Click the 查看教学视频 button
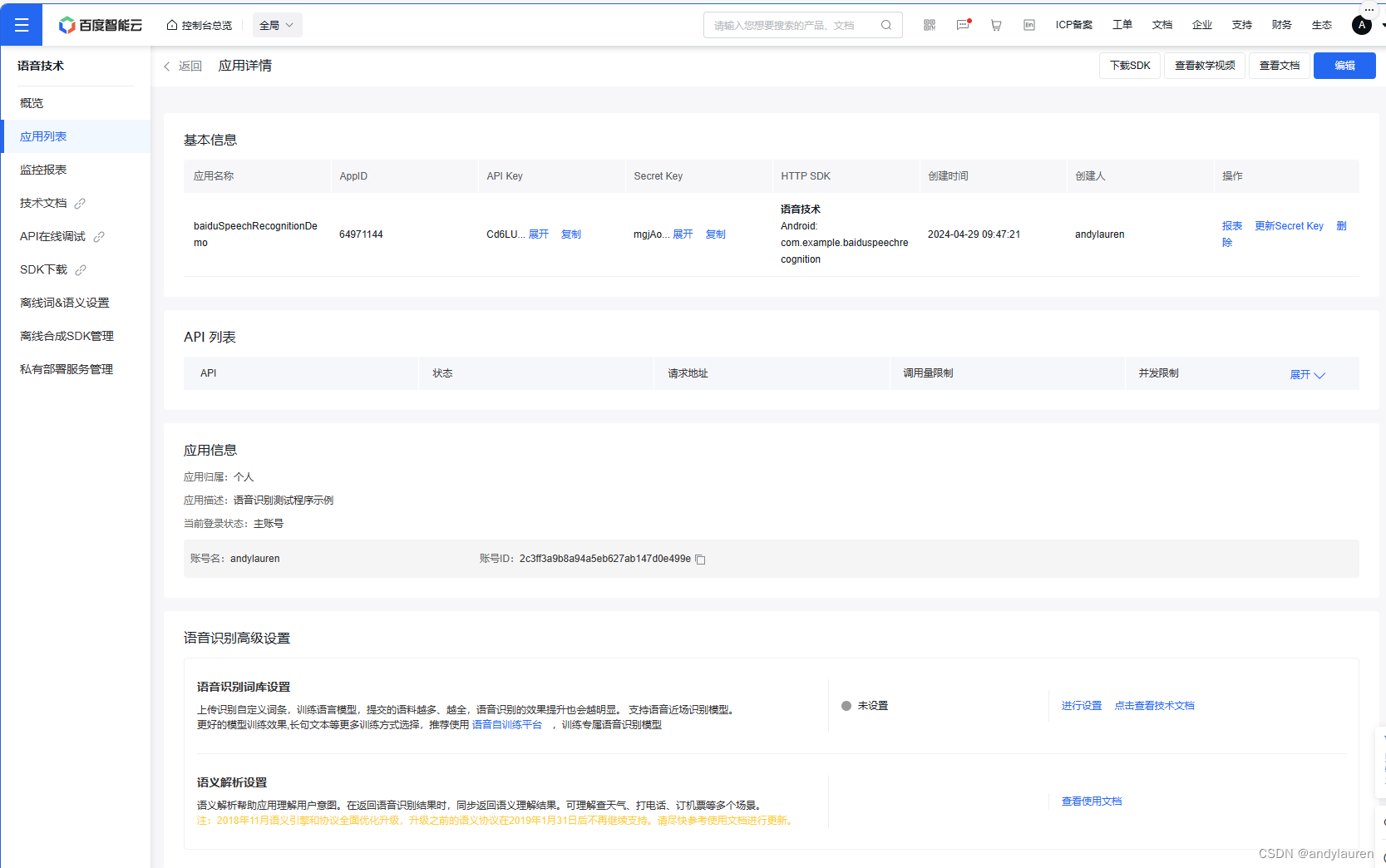The height and width of the screenshot is (868, 1386). (1205, 66)
